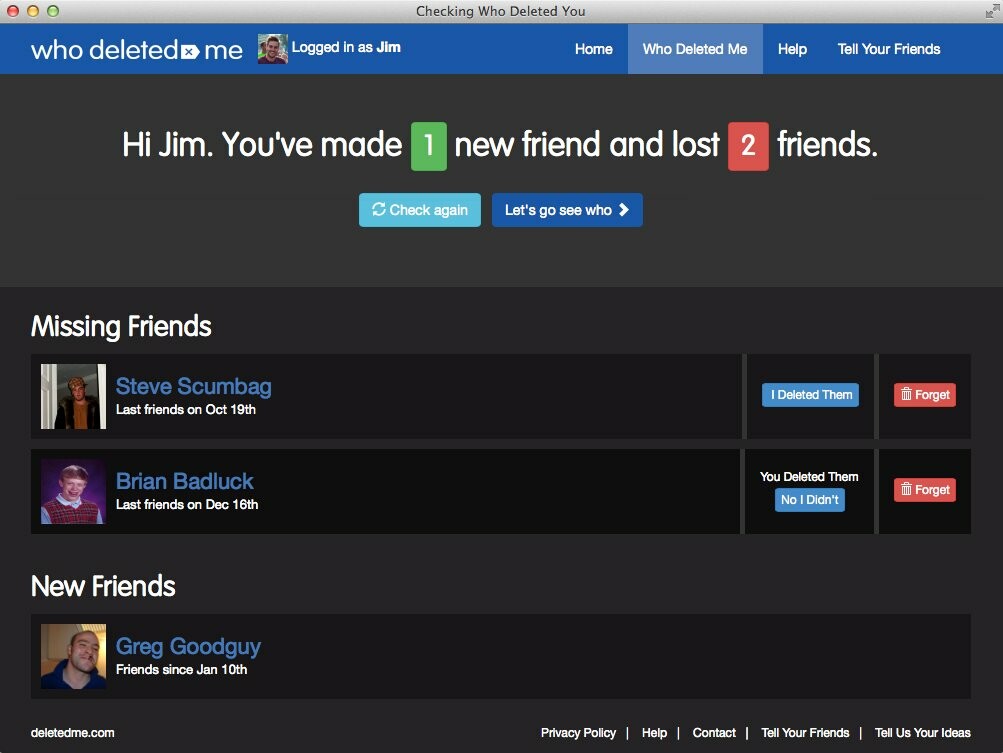Click Jim's profile avatar in header
Screen dimensions: 1003x753
coord(272,49)
